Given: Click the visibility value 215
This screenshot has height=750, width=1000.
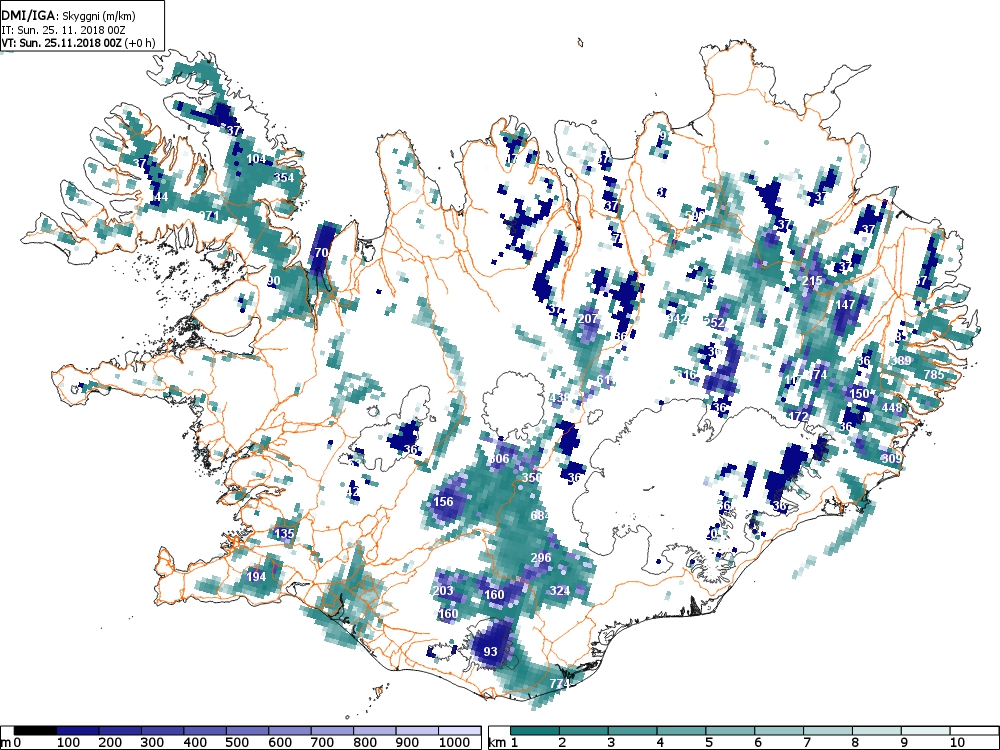Looking at the screenshot, I should click(x=812, y=281).
